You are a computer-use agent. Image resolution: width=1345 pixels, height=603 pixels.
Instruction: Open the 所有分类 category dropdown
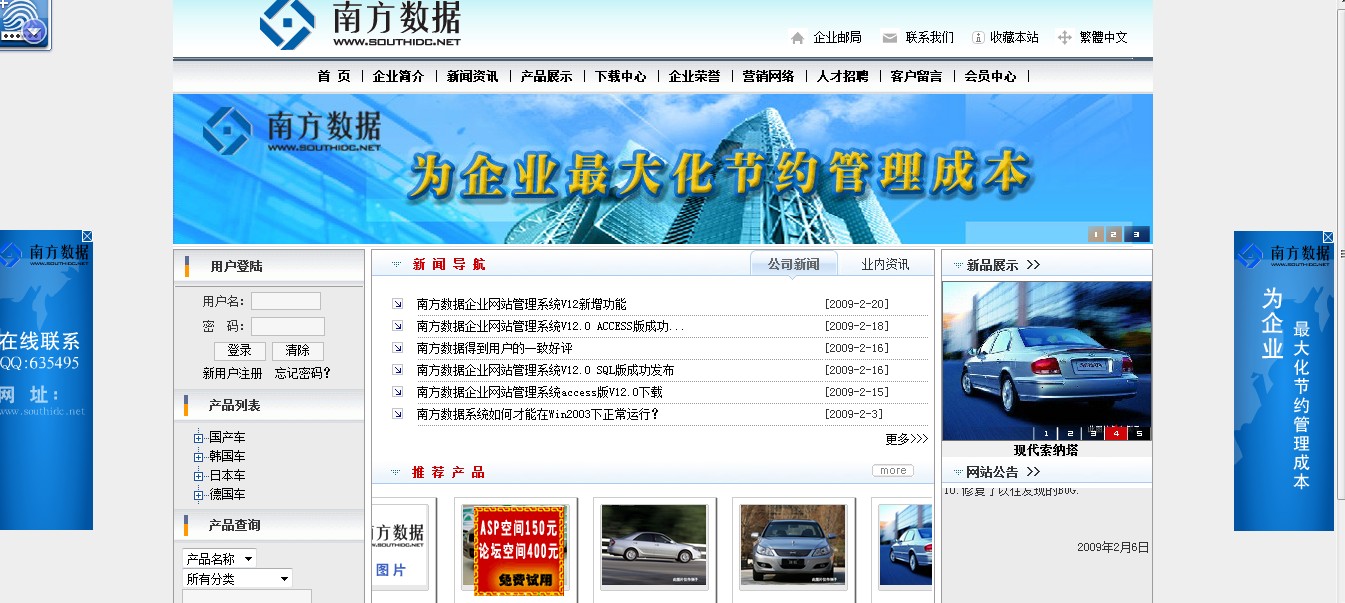point(238,579)
